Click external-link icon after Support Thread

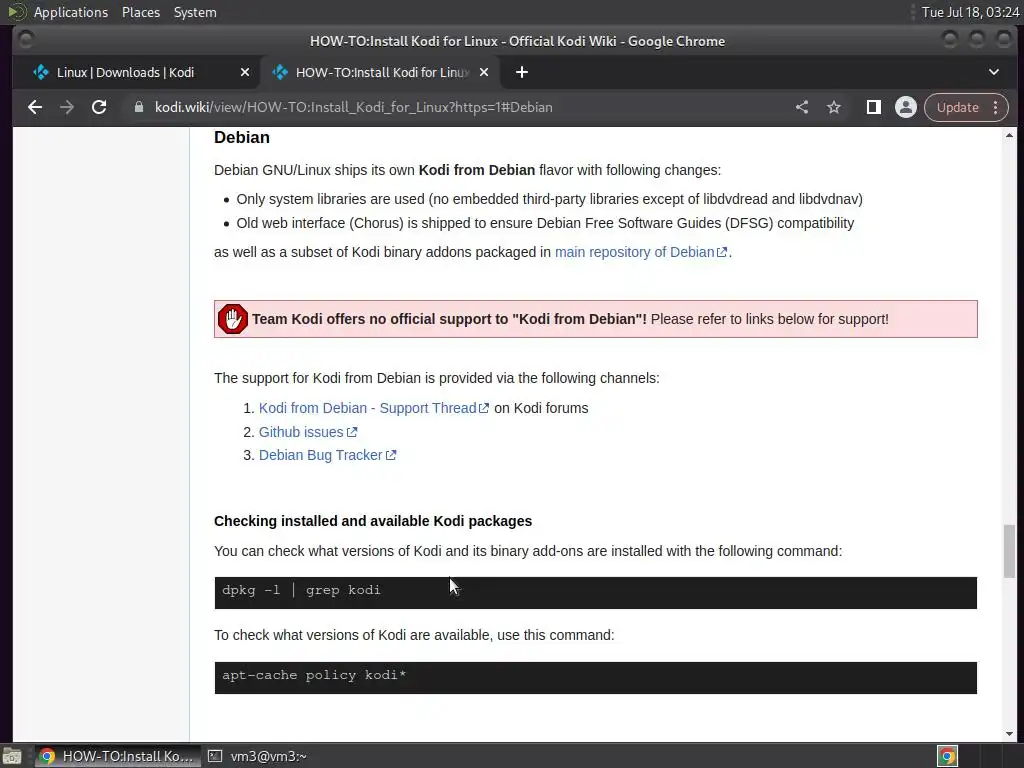click(x=484, y=408)
